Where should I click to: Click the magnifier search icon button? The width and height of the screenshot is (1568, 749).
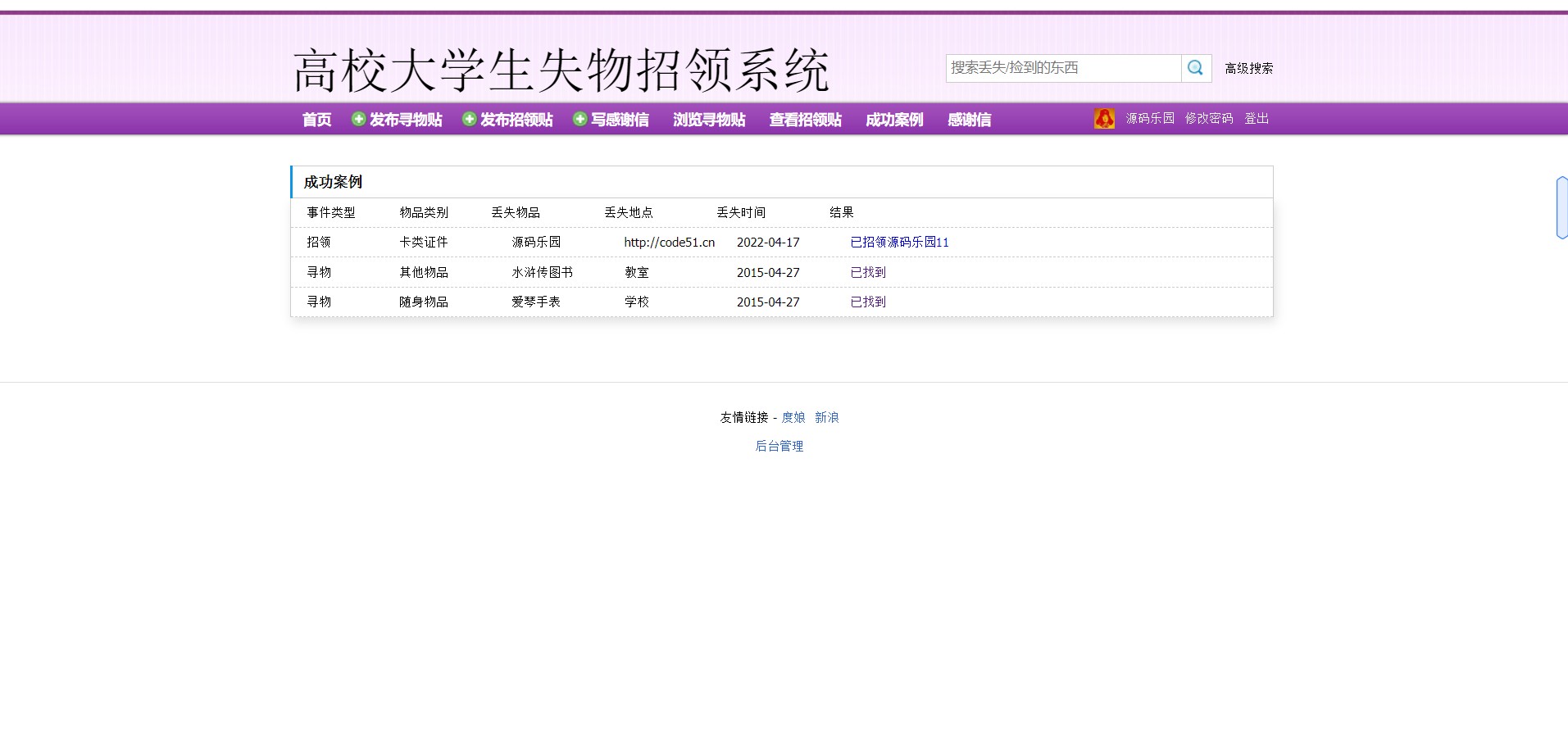(1196, 68)
